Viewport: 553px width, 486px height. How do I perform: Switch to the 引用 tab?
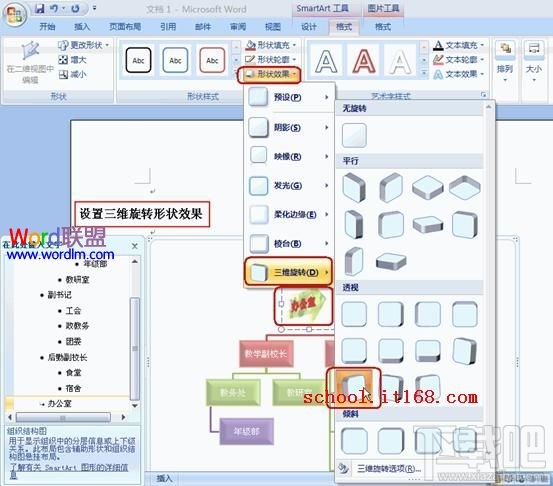(168, 27)
